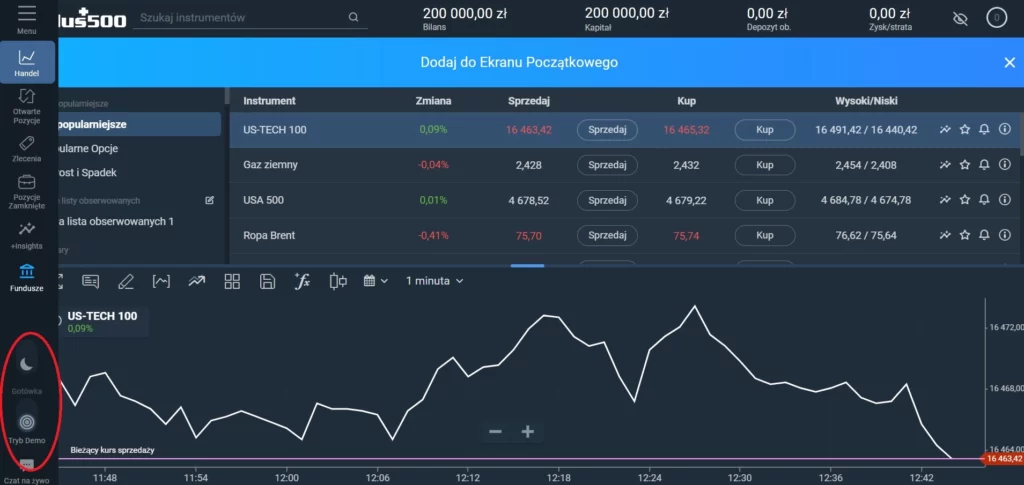Open the chart layout grid icon
Screen dimensions: 1024x485
232,281
